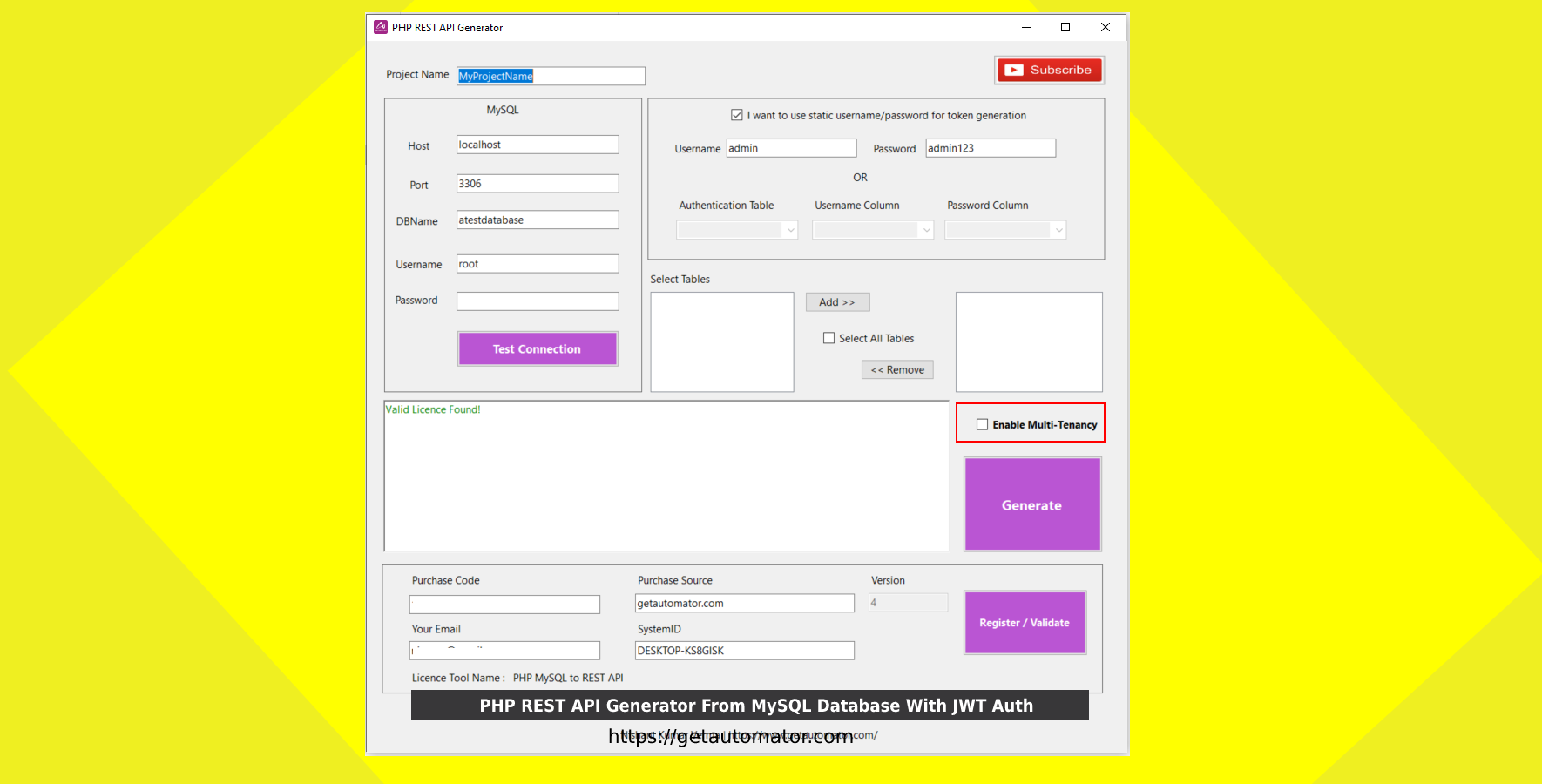Click the Version field showing 4
This screenshot has height=784, width=1542.
908,603
